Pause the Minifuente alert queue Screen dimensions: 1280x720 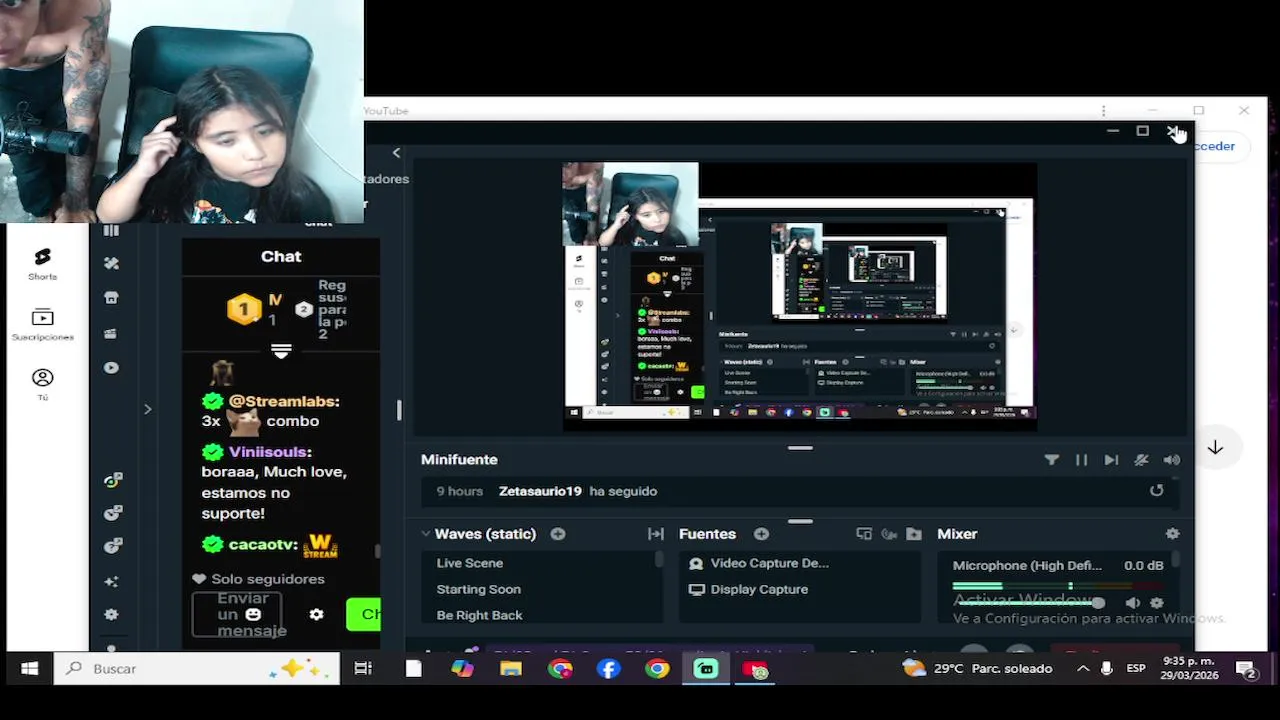coord(1081,460)
